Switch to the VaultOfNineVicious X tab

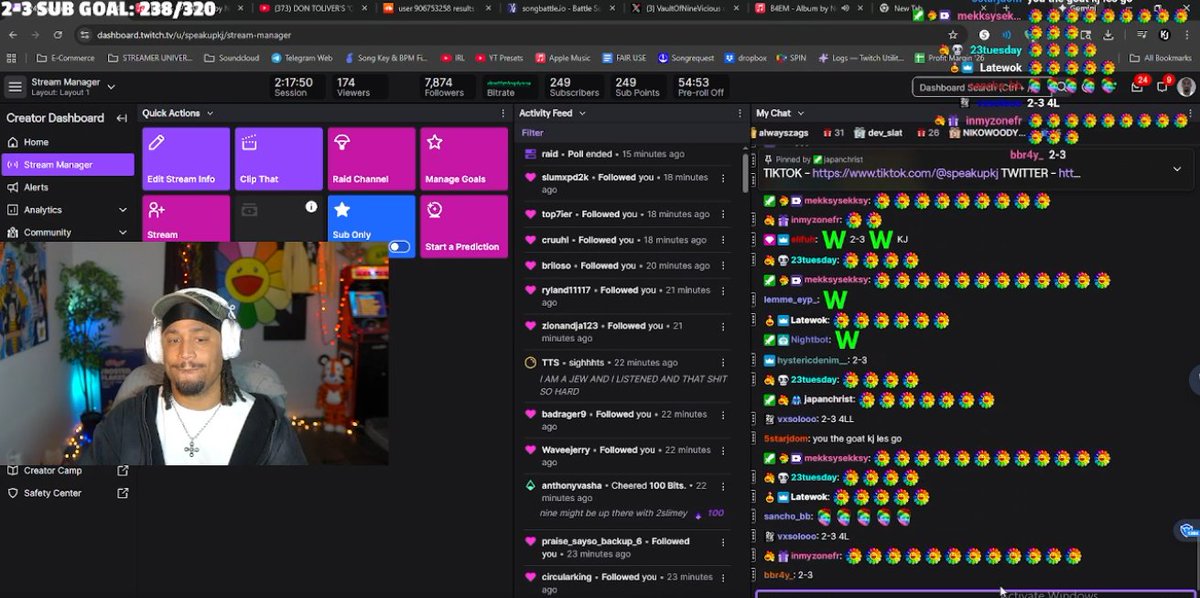tap(684, 8)
